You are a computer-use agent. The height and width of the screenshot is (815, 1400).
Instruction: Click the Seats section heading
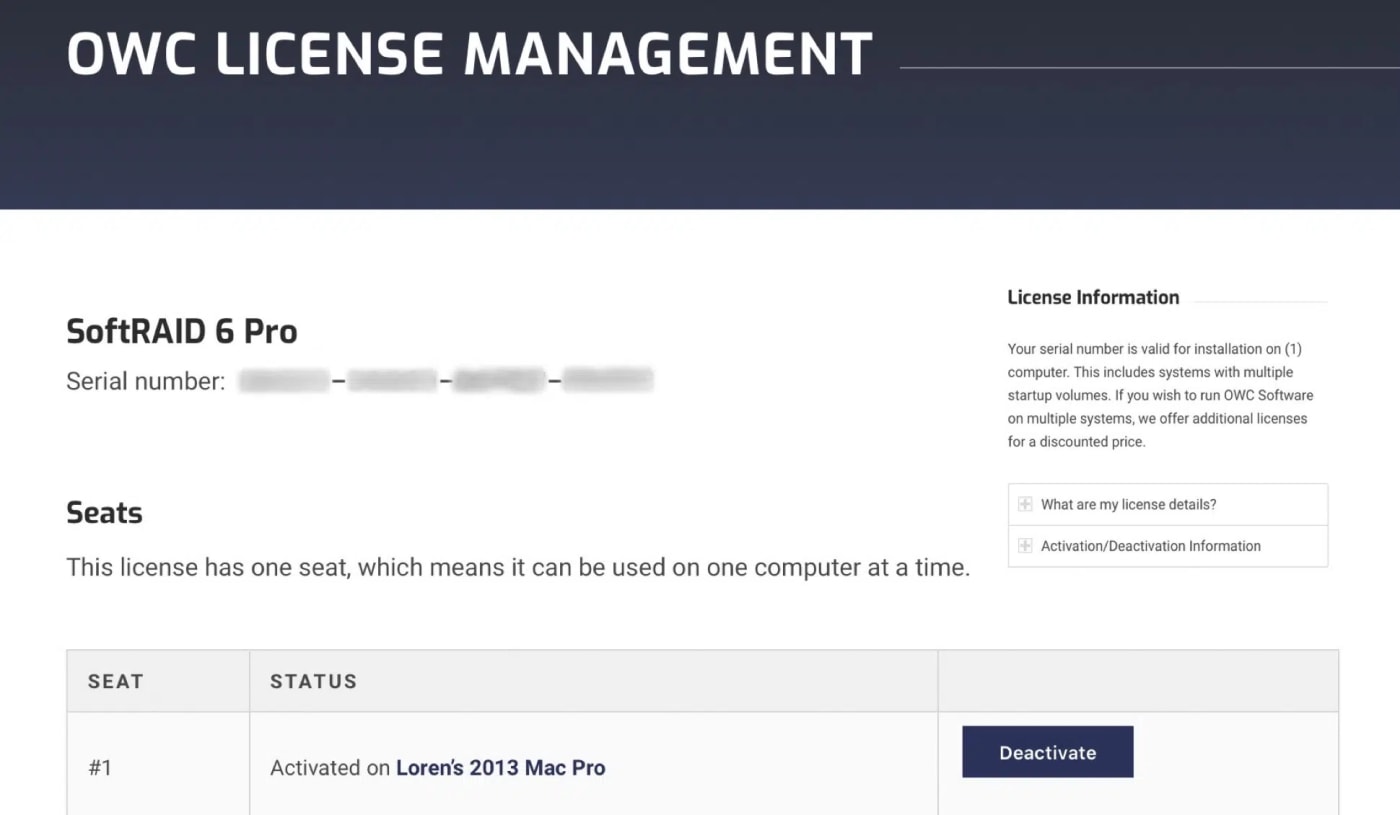[x=104, y=512]
